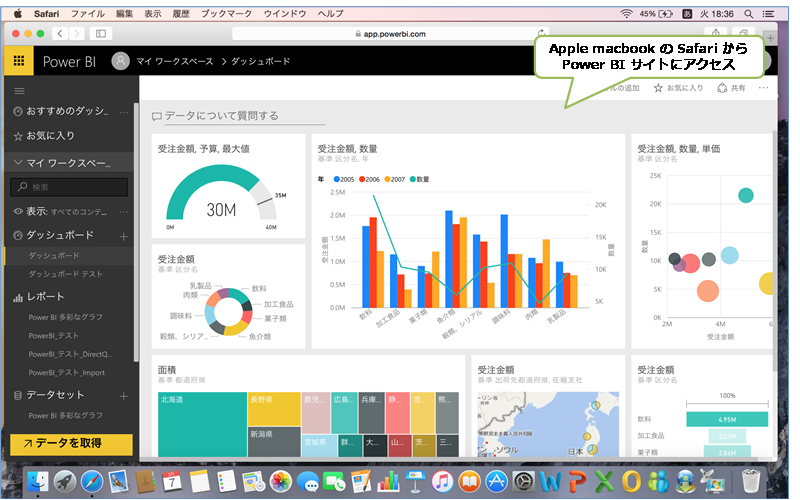Reload page with Safari refresh icon
The image size is (800, 500).
pyautogui.click(x=541, y=32)
